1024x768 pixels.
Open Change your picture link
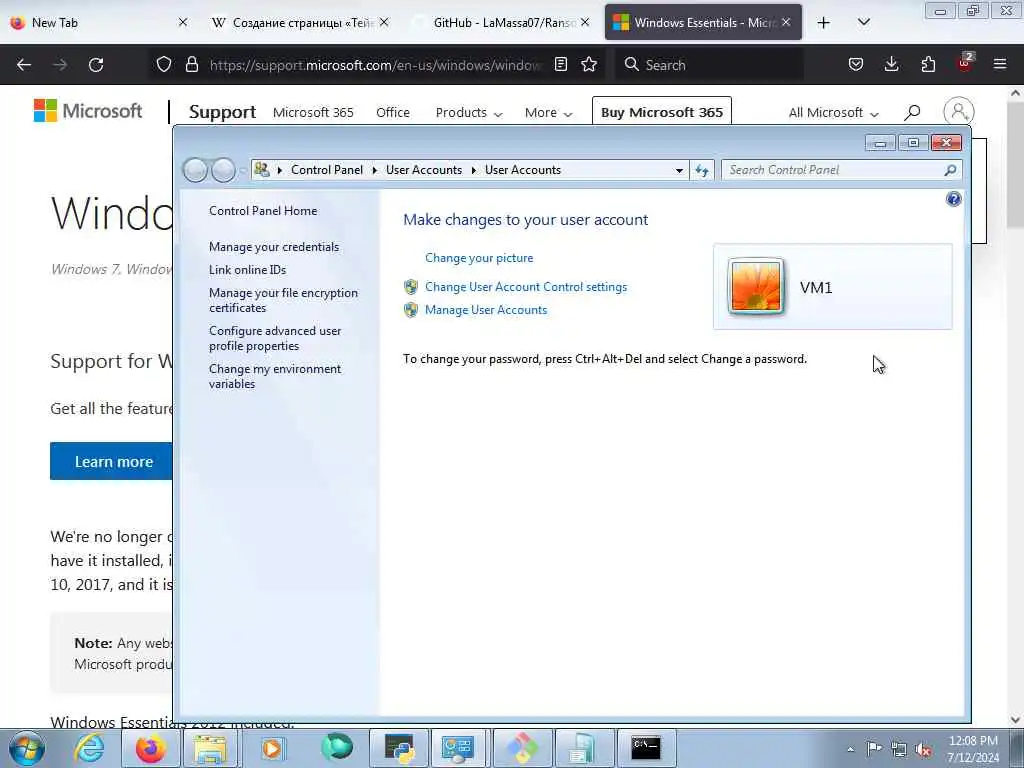tap(479, 258)
